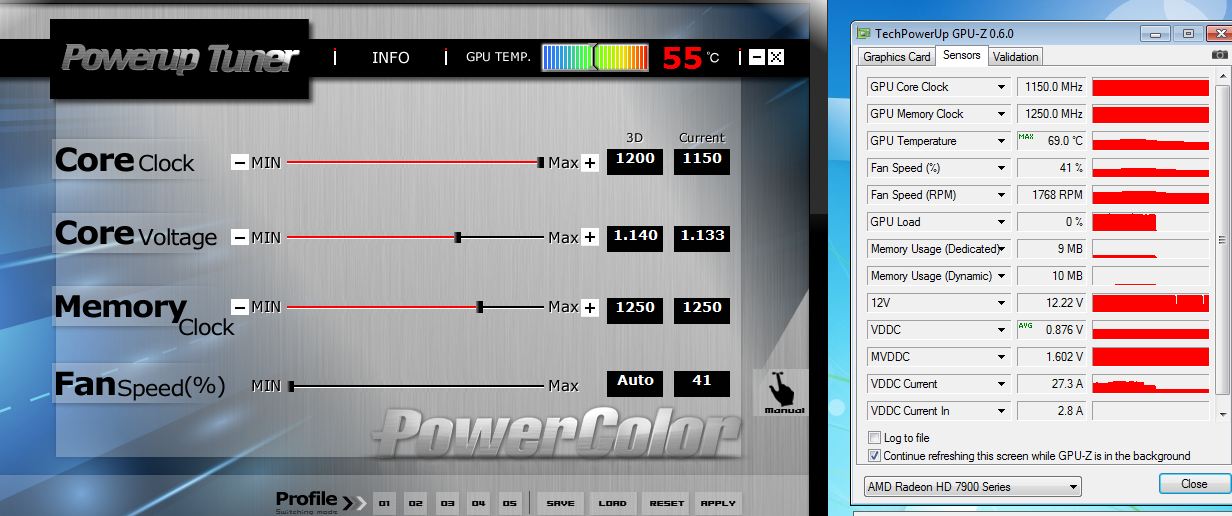The height and width of the screenshot is (516, 1232).
Task: Enable the Log to file checkbox
Action: click(x=875, y=438)
